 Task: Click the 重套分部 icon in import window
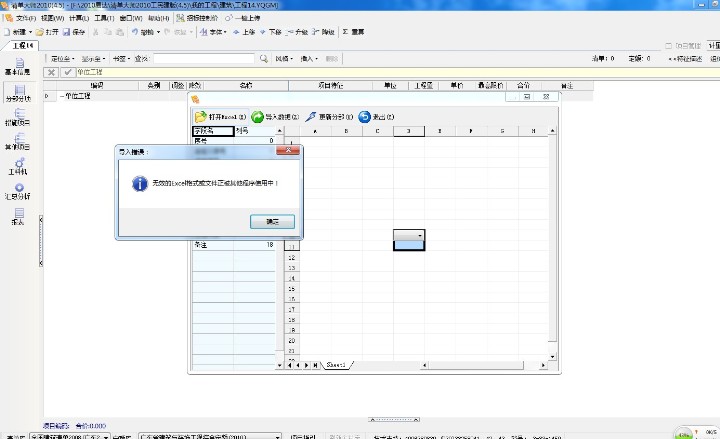(x=312, y=117)
